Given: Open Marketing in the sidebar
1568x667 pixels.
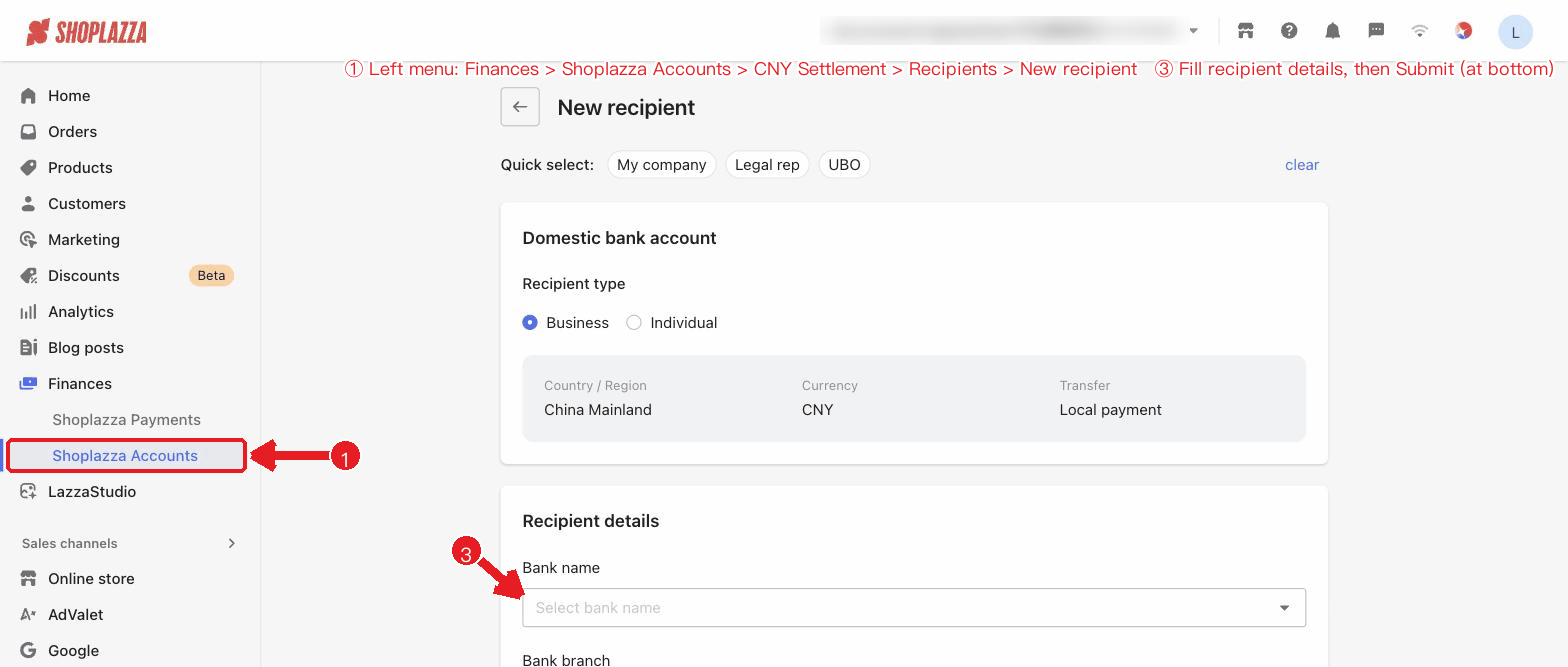Looking at the screenshot, I should pyautogui.click(x=84, y=240).
